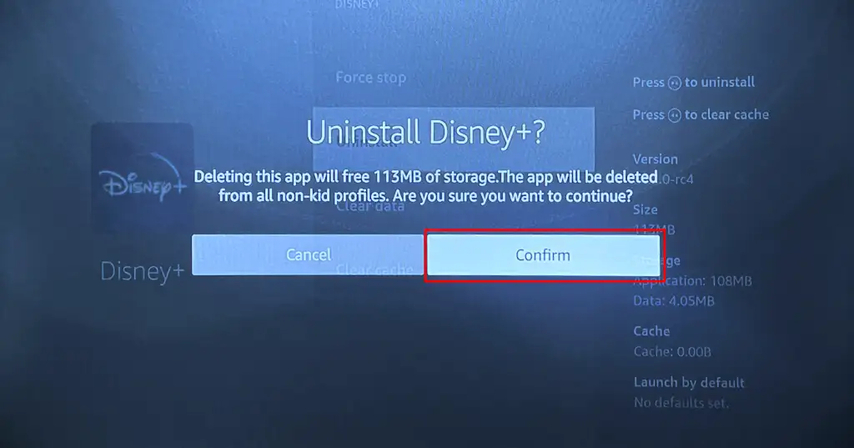
Task: Click the 'No defaults set.' text
Action: click(x=681, y=403)
